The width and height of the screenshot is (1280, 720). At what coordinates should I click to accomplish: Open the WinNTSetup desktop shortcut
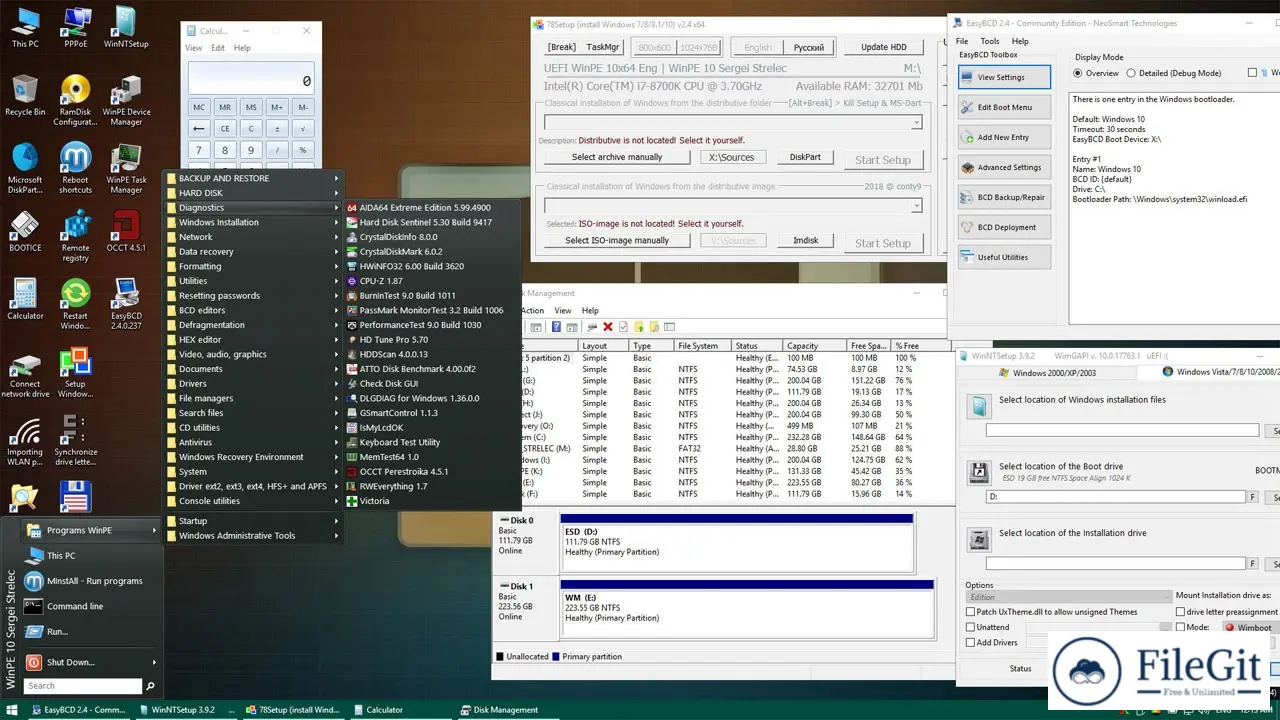(126, 28)
